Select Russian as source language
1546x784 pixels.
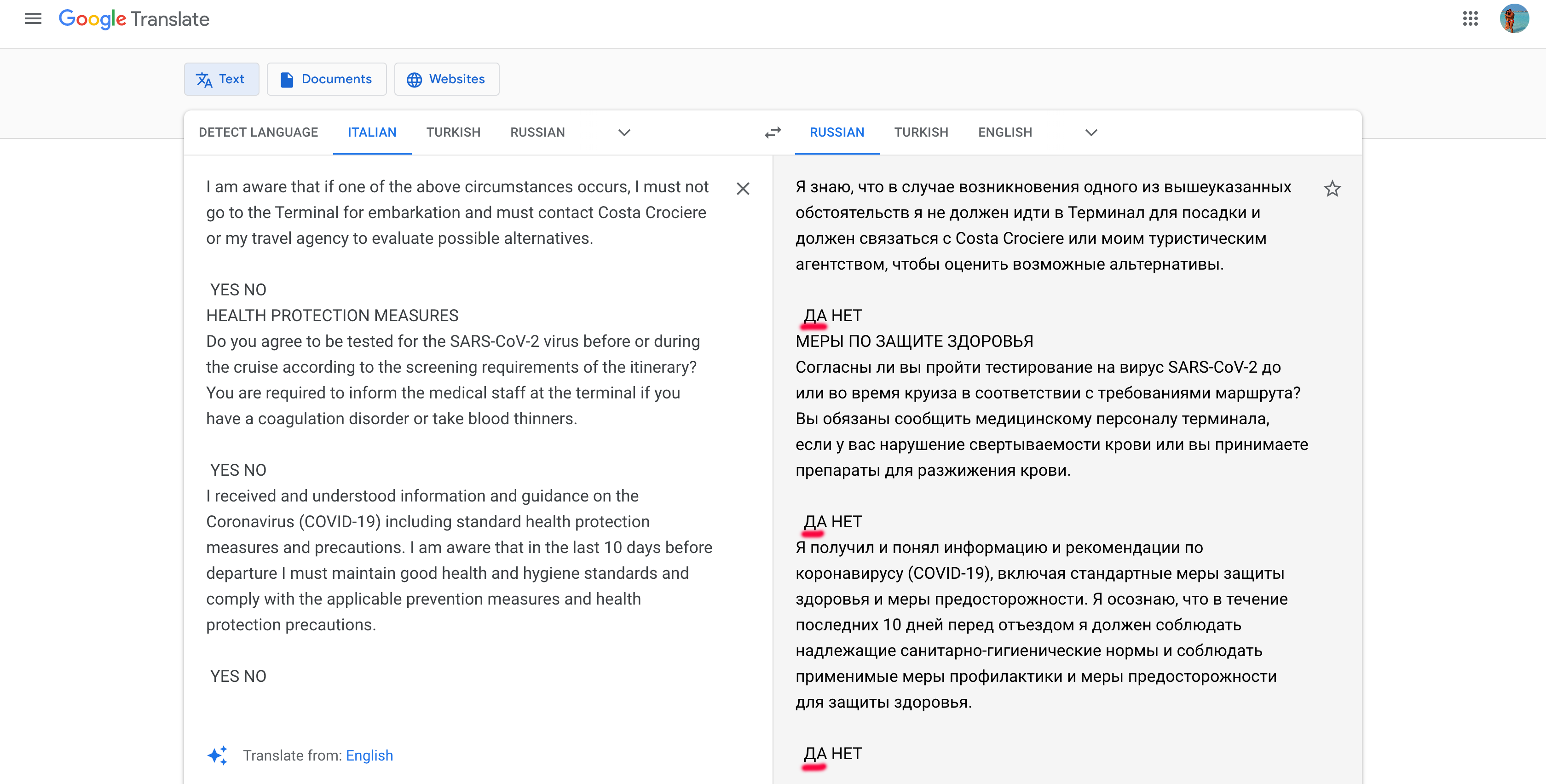coord(538,132)
